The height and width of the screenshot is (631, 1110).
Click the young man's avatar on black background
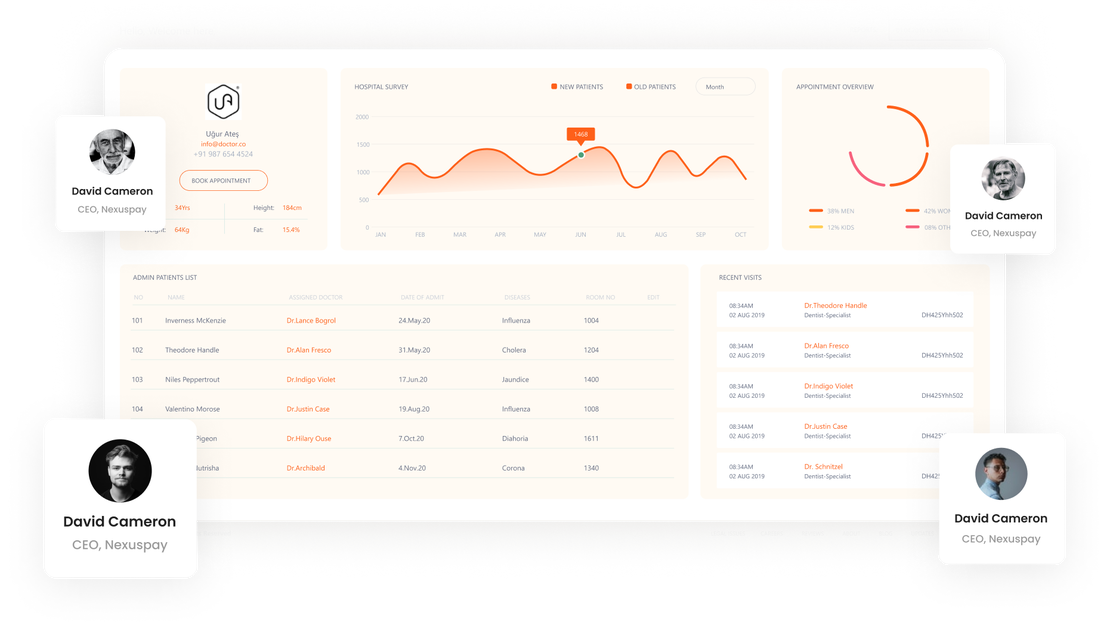(120, 471)
